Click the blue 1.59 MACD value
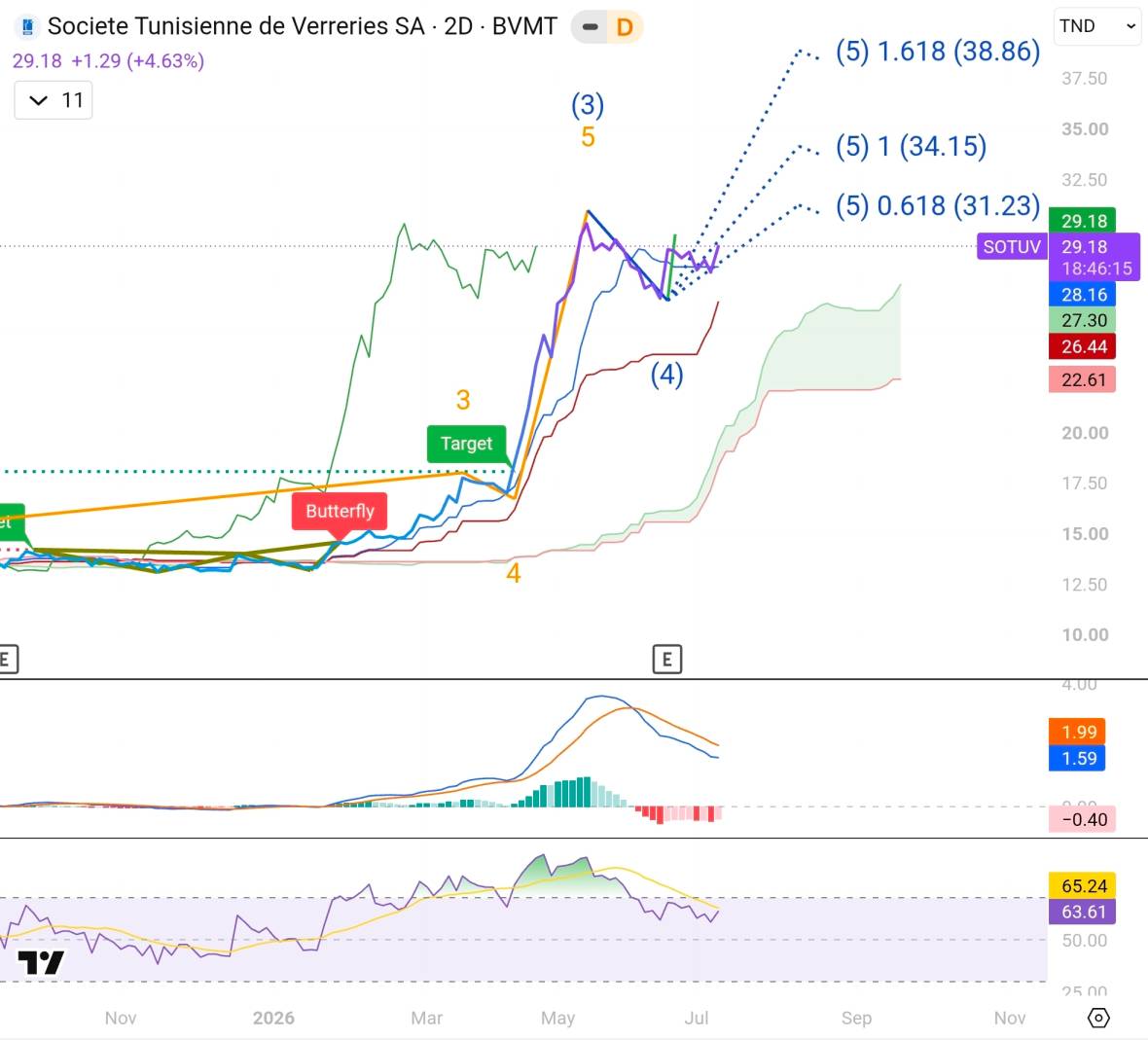This screenshot has height=1040, width=1148. (x=1078, y=758)
